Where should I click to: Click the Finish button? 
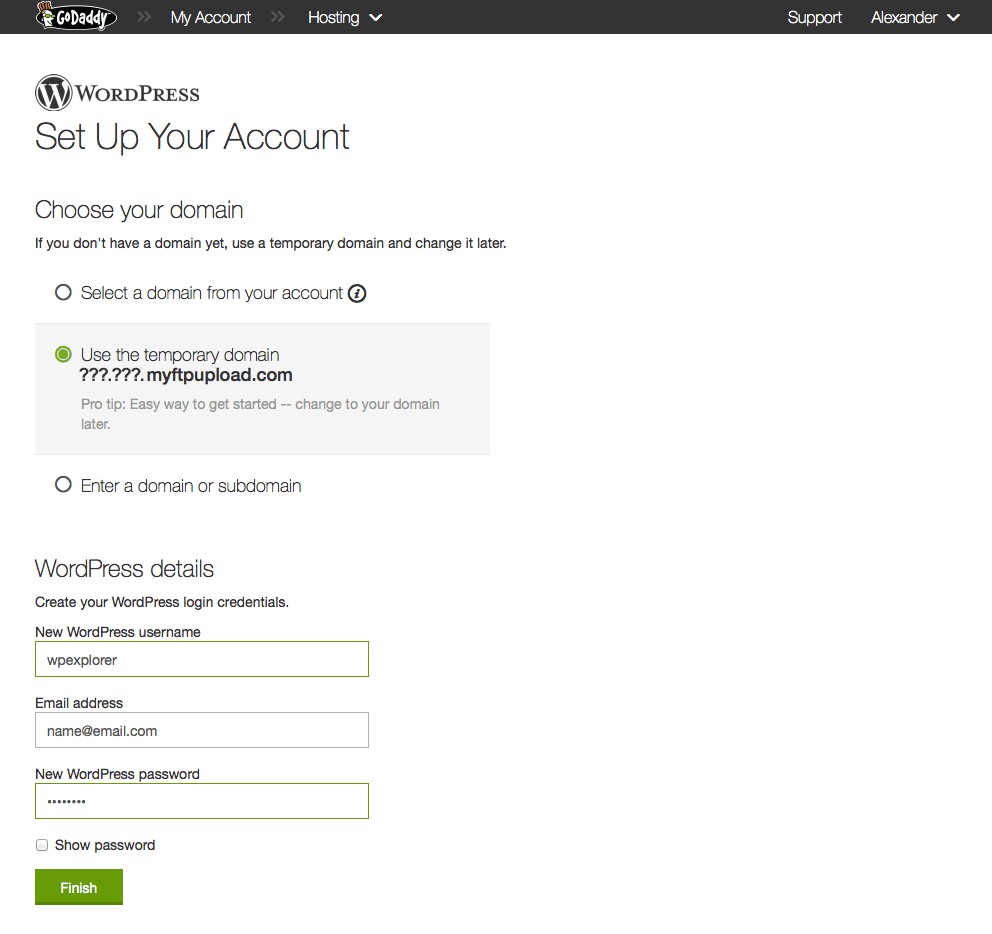[78, 887]
